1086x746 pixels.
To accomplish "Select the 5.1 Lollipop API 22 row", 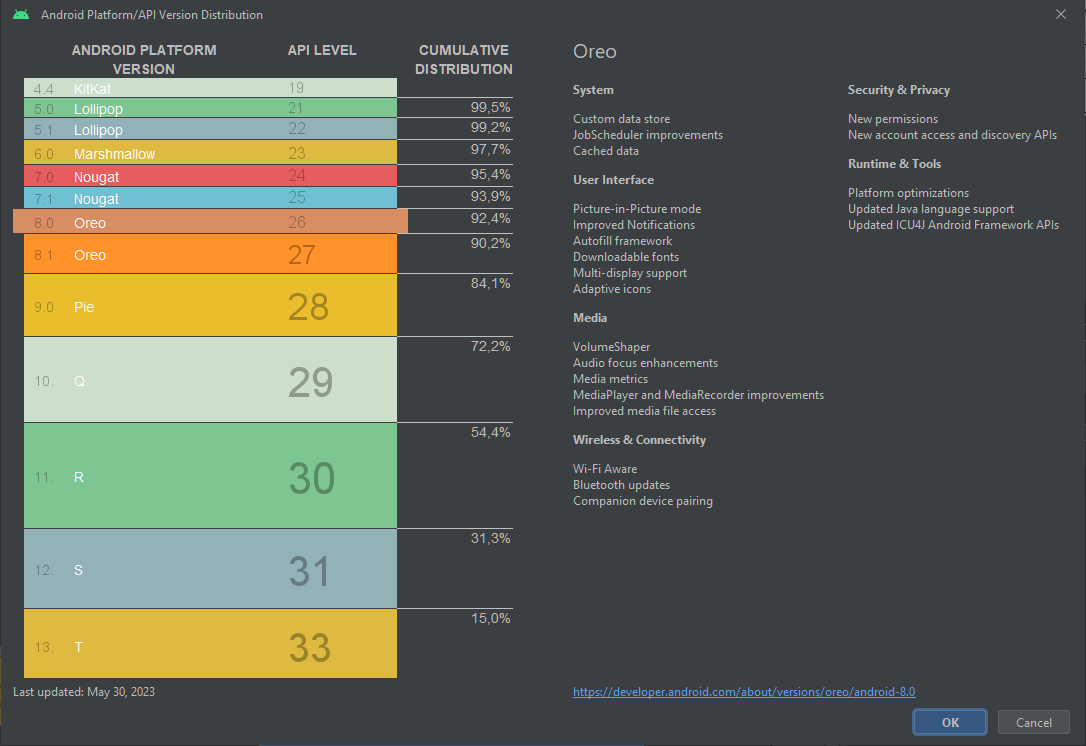I will point(210,130).
